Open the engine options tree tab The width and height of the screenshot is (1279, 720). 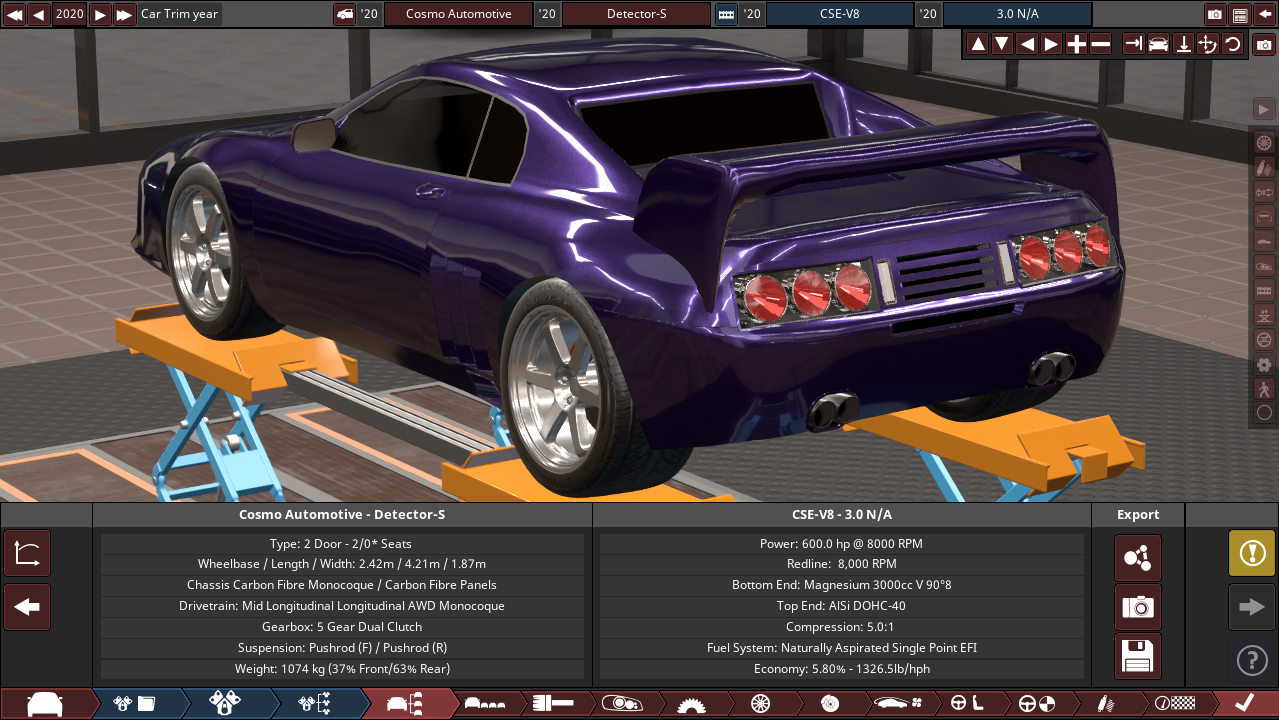(x=314, y=704)
